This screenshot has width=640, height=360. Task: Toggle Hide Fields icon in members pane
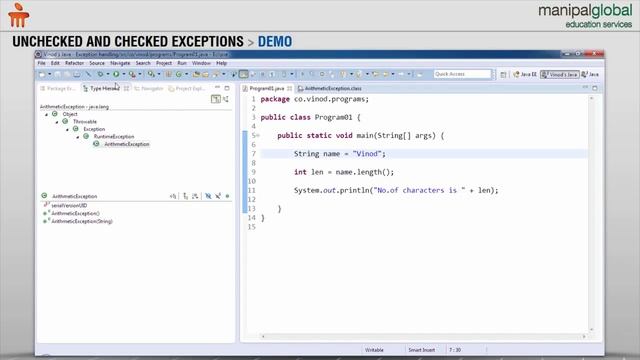tap(208, 196)
